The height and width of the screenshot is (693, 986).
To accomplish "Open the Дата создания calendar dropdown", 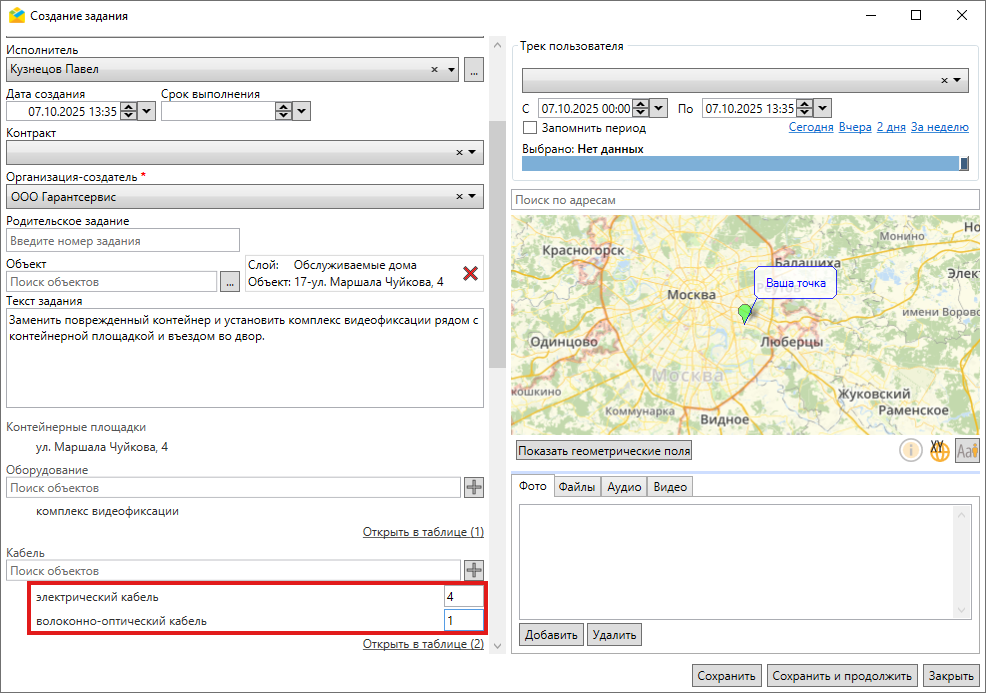I will [x=147, y=112].
